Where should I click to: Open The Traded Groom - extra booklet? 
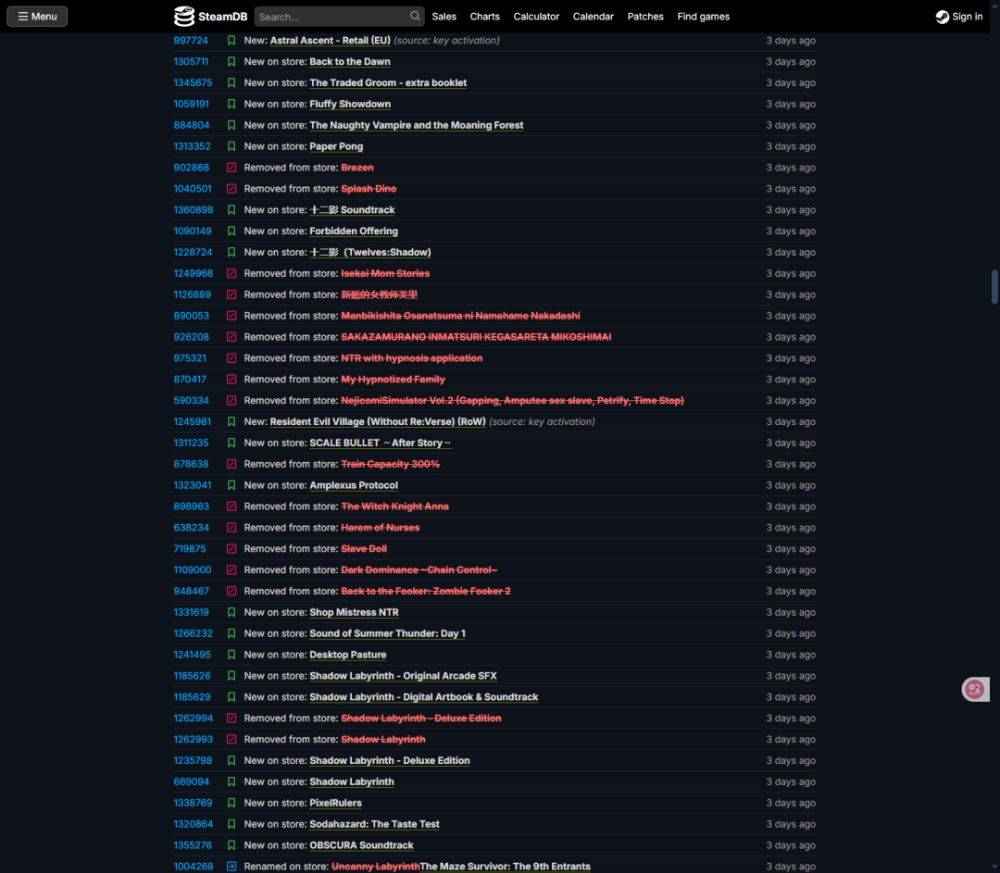click(x=388, y=83)
